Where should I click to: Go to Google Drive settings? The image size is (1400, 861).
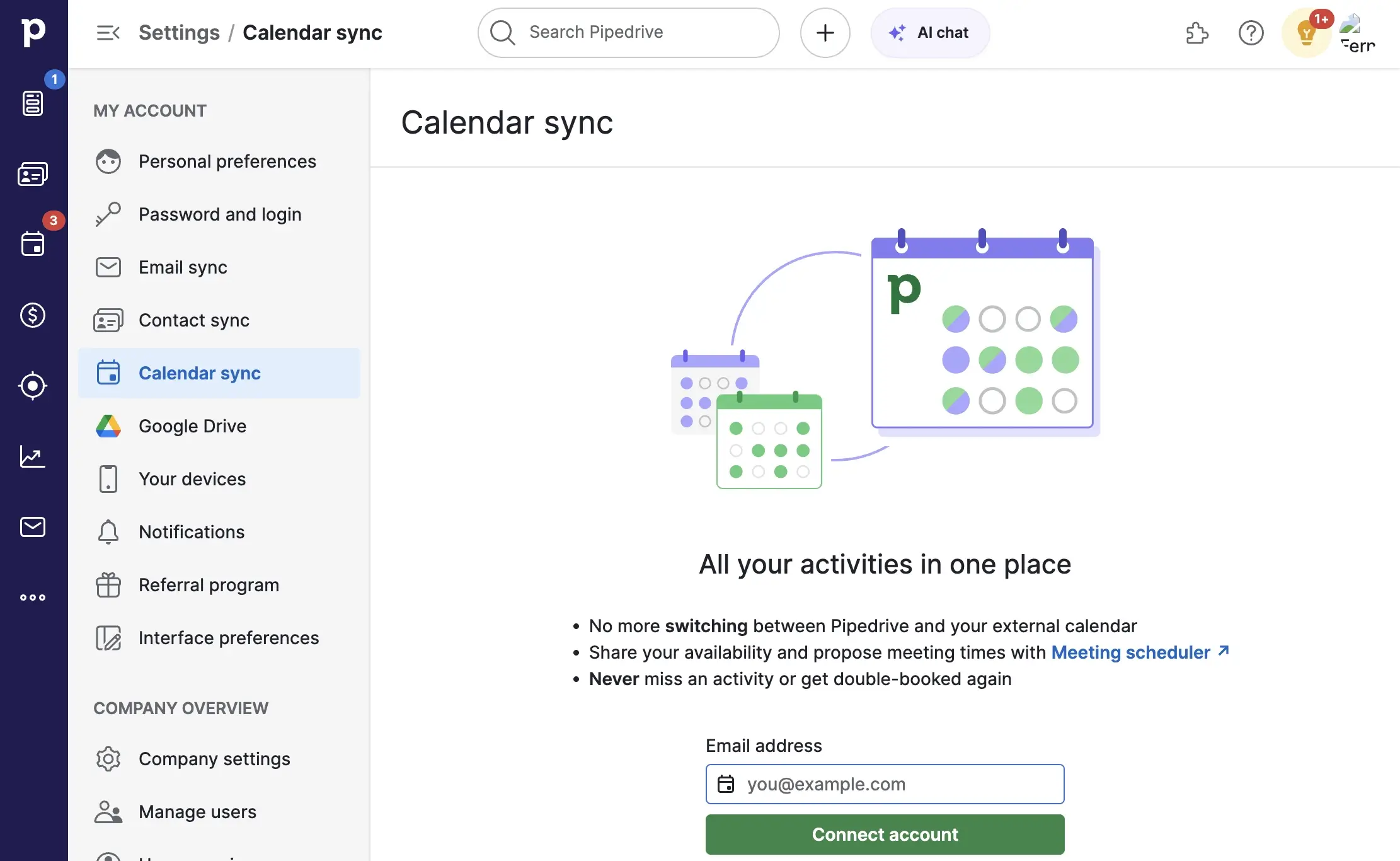(192, 426)
